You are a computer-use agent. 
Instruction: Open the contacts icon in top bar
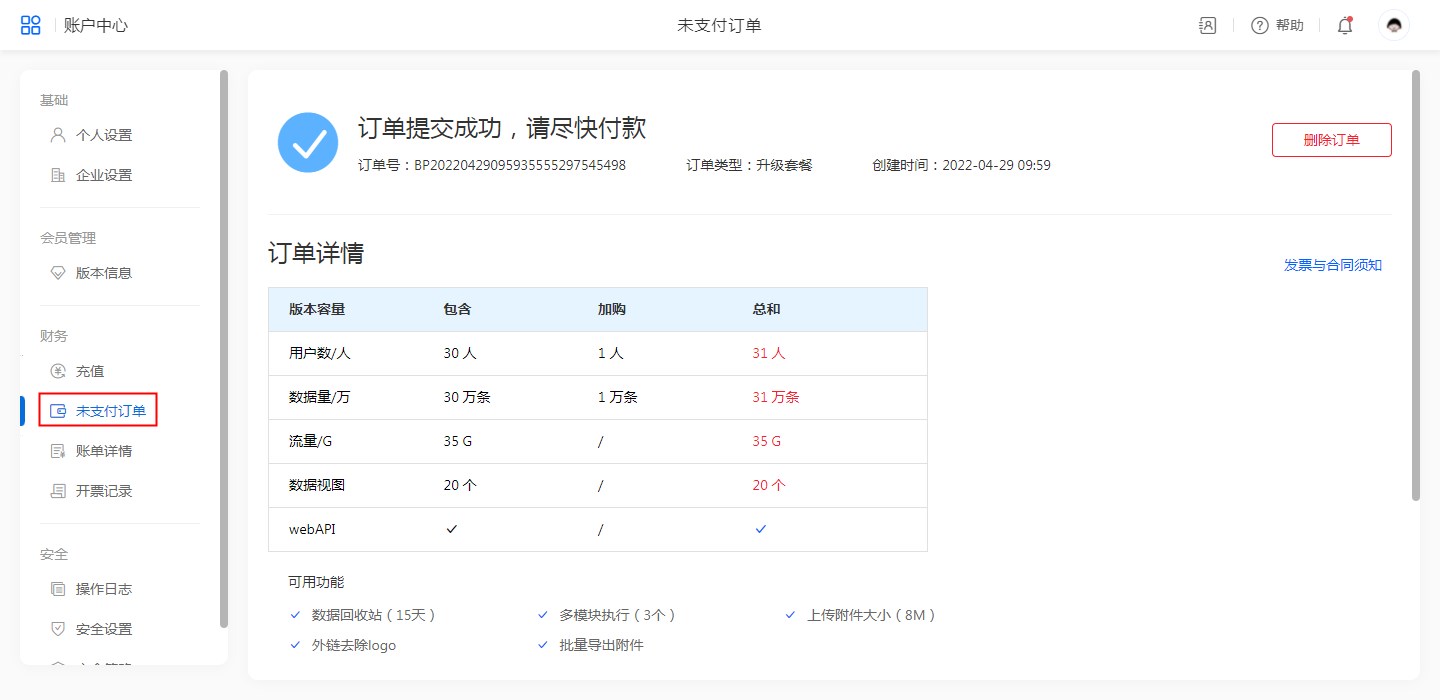[x=1207, y=26]
